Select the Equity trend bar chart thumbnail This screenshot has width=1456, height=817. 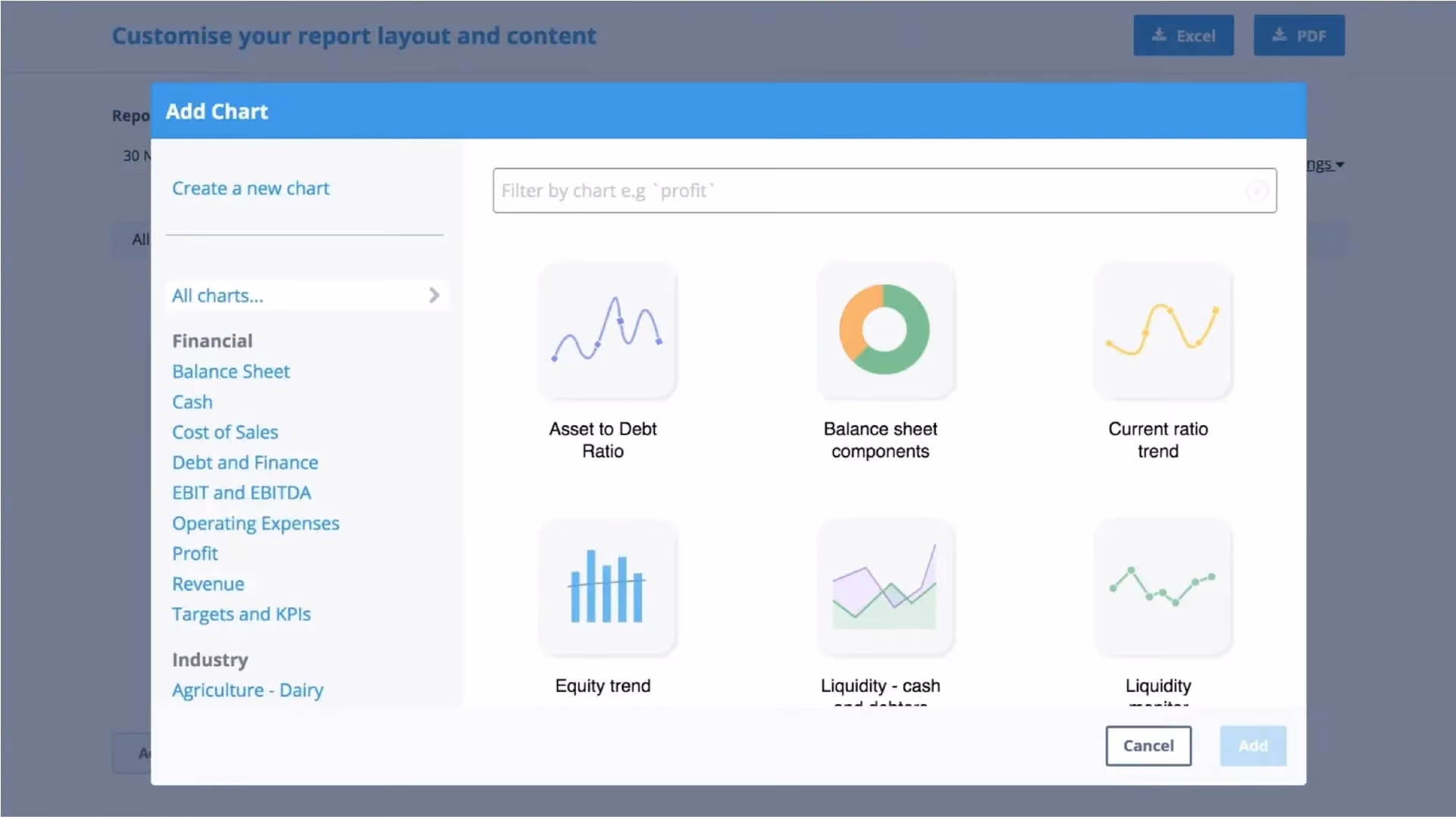click(x=606, y=587)
